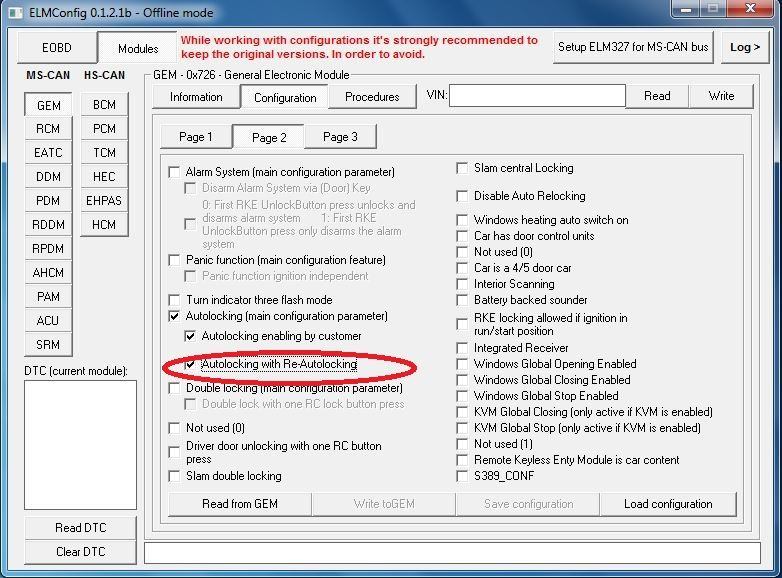Image resolution: width=782 pixels, height=578 pixels.
Task: Uncheck Autolocking with Re-Autolocking
Action: click(x=190, y=364)
